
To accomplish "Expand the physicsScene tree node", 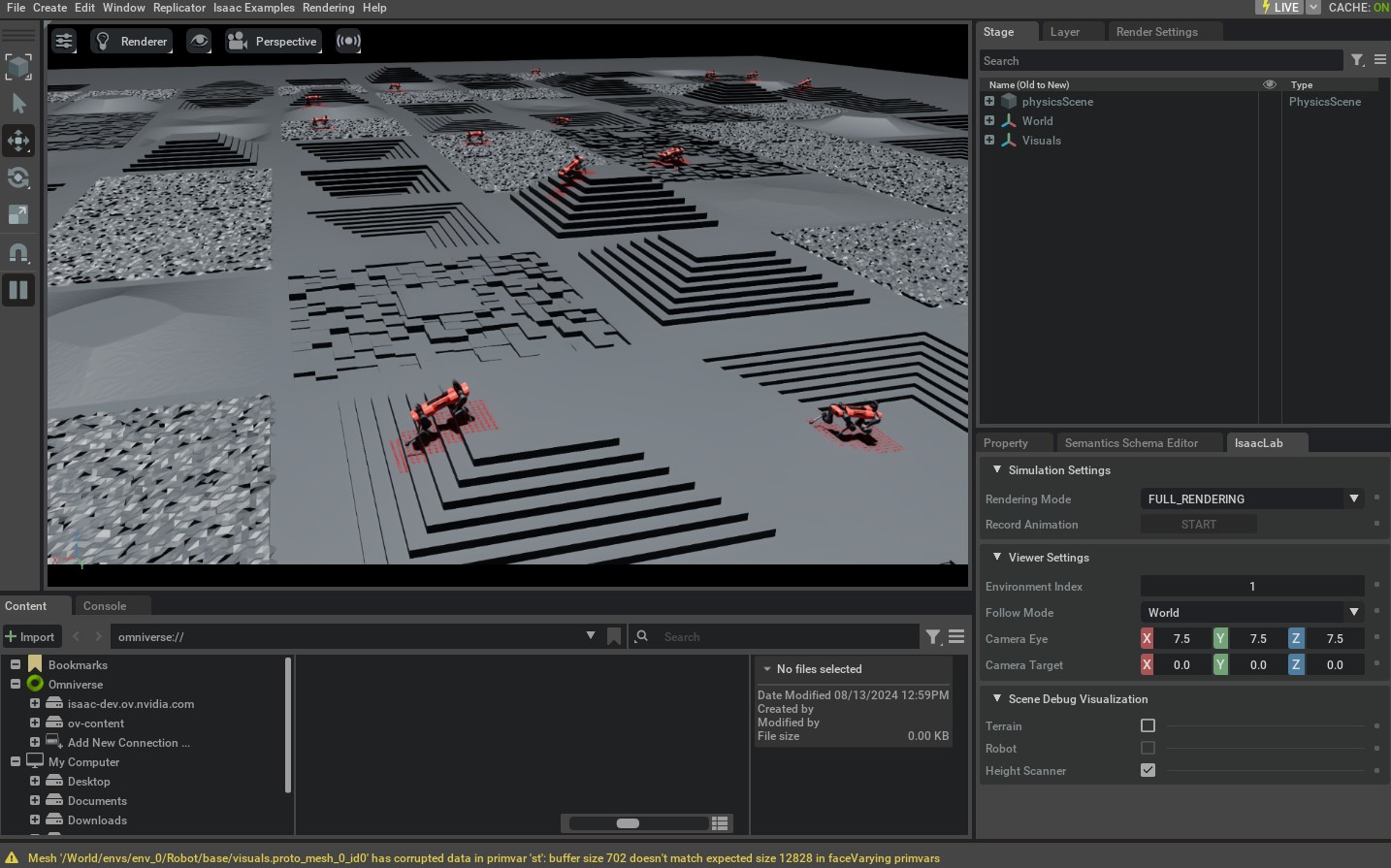I will [x=989, y=101].
